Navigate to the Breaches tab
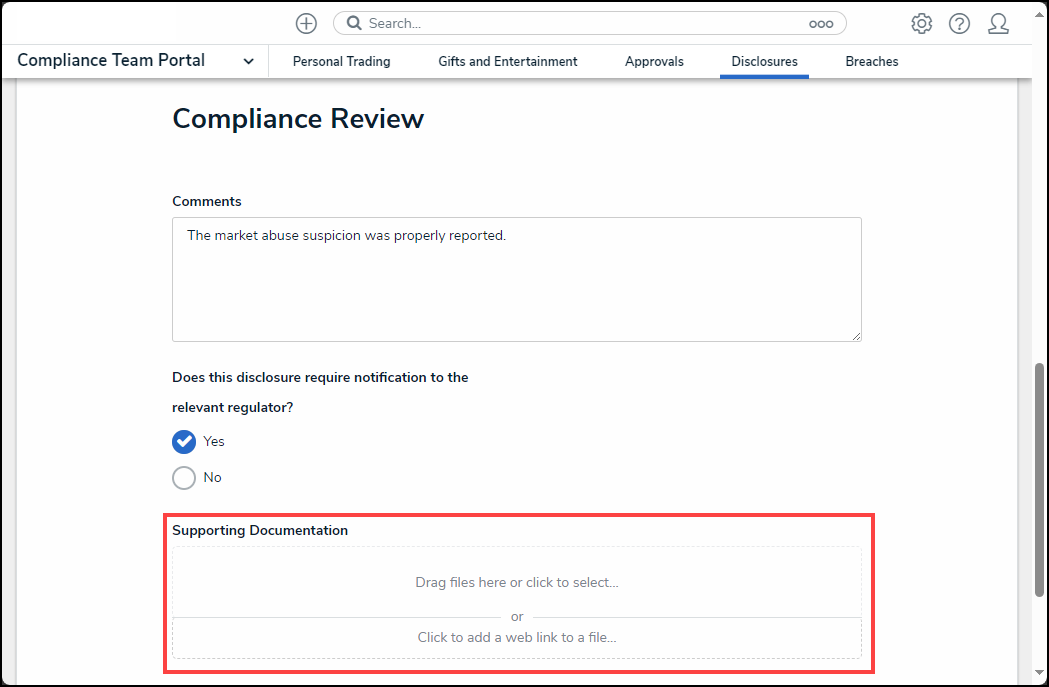The width and height of the screenshot is (1049, 687). tap(871, 62)
